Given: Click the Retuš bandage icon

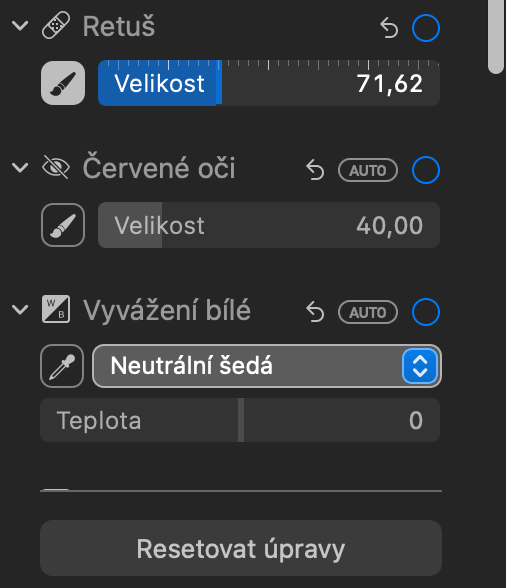Looking at the screenshot, I should pyautogui.click(x=56, y=26).
